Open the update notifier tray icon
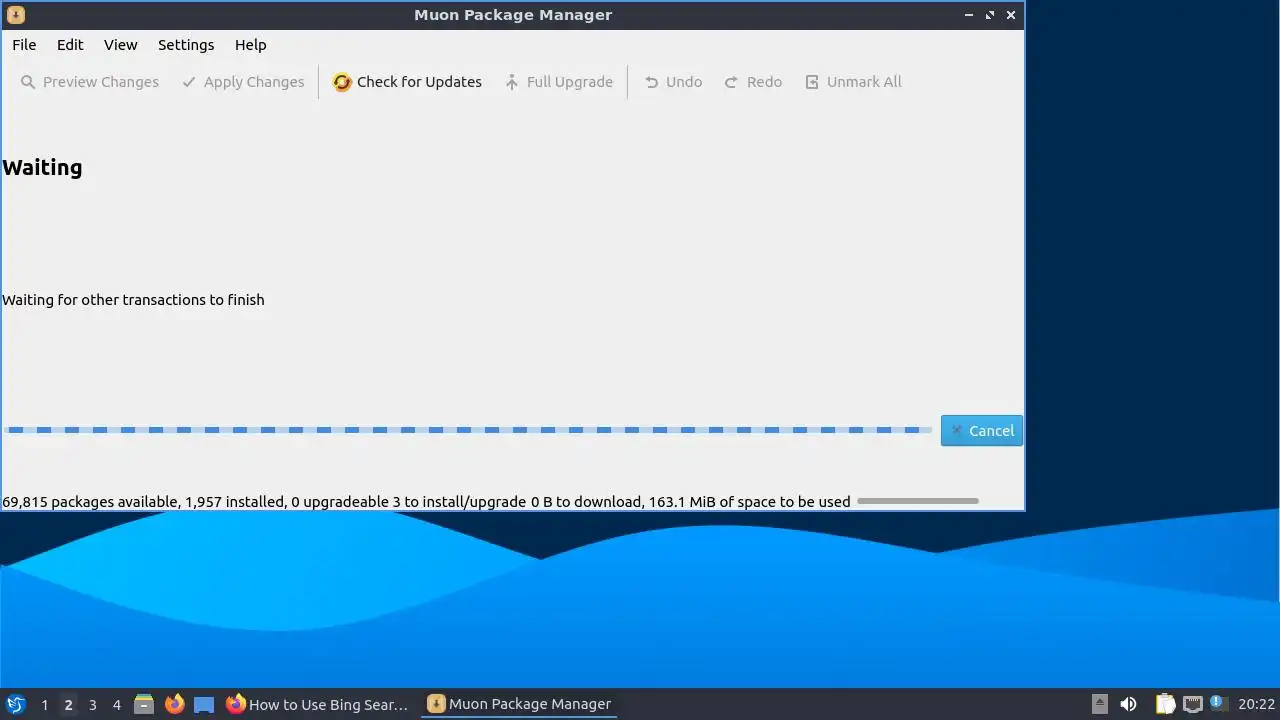1280x720 pixels. point(1217,702)
